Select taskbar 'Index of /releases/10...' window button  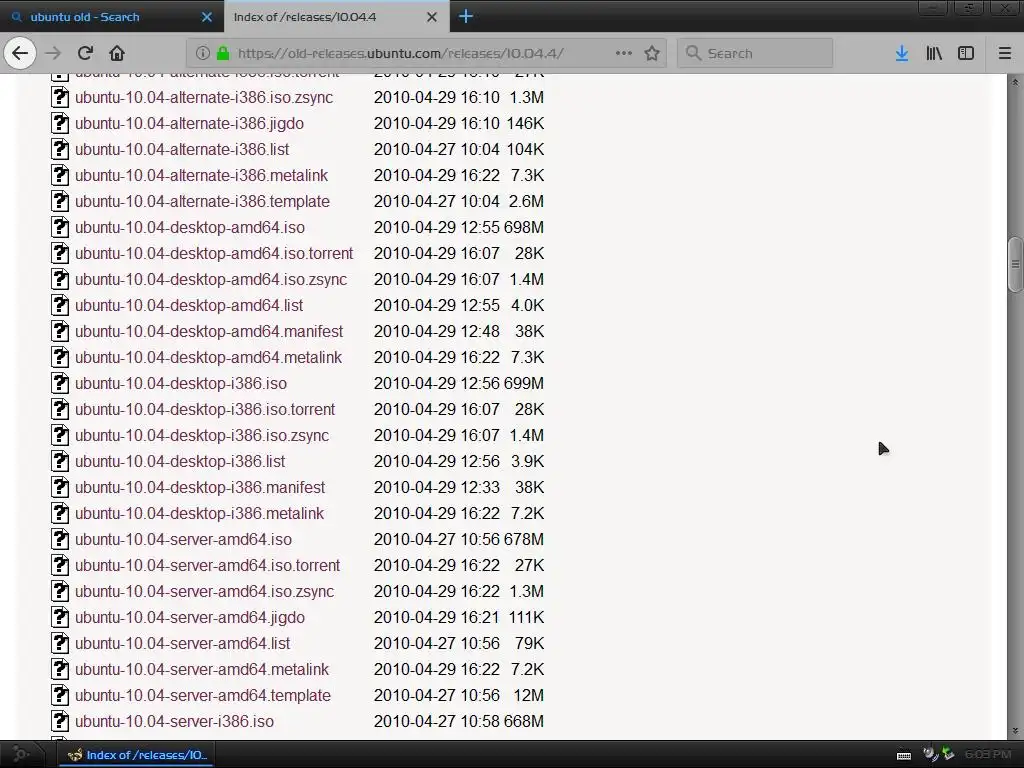click(x=137, y=755)
